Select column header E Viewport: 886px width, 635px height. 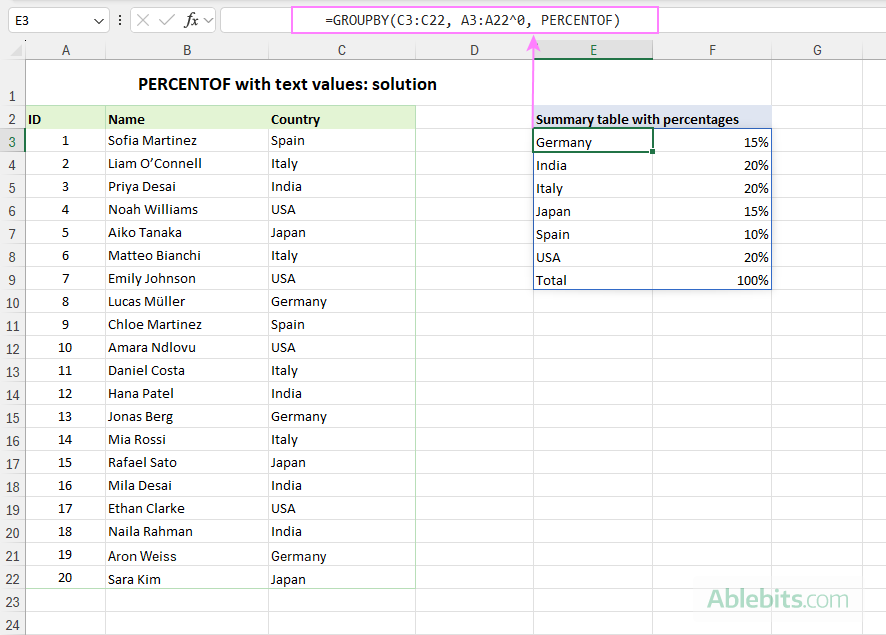click(x=593, y=49)
